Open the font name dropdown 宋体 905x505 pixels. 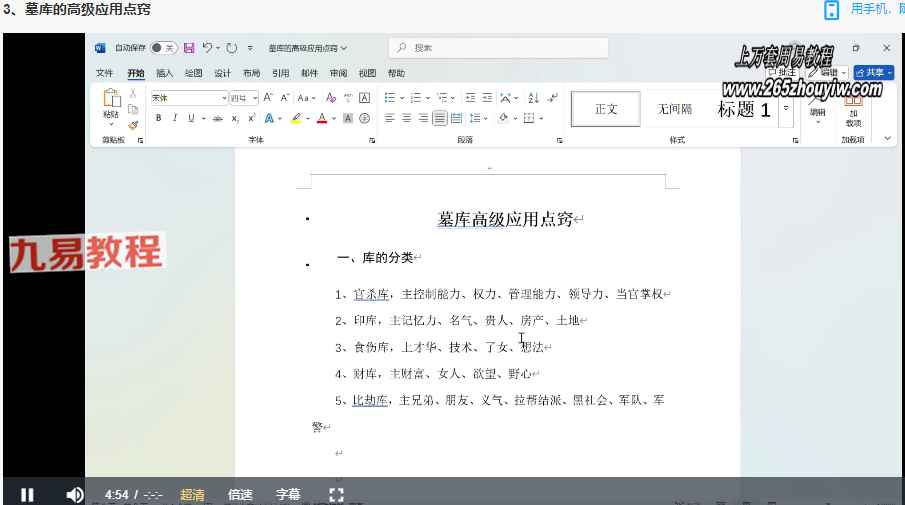[188, 98]
